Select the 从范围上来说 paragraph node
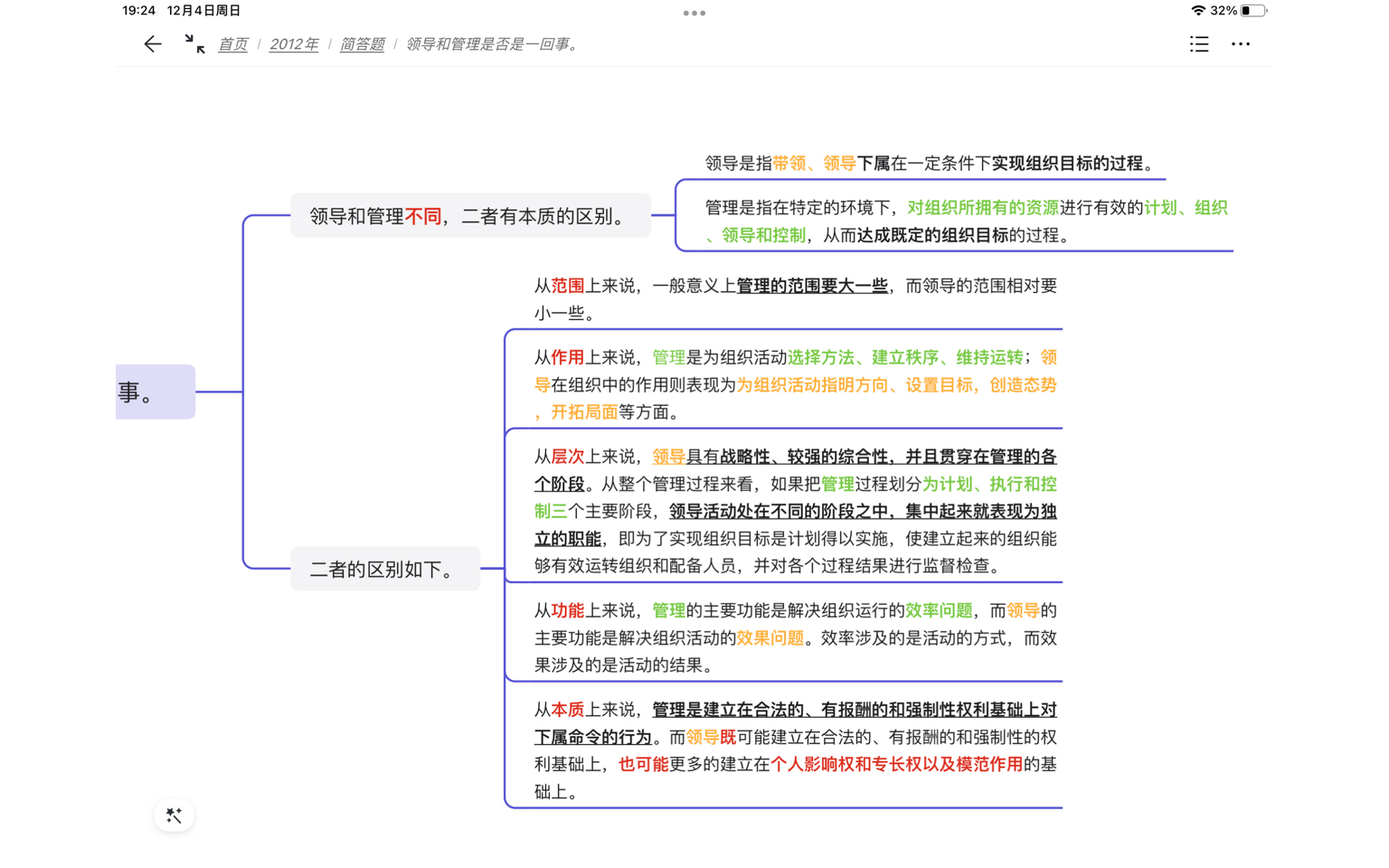Screen dimensions: 1389x868 [x=796, y=299]
